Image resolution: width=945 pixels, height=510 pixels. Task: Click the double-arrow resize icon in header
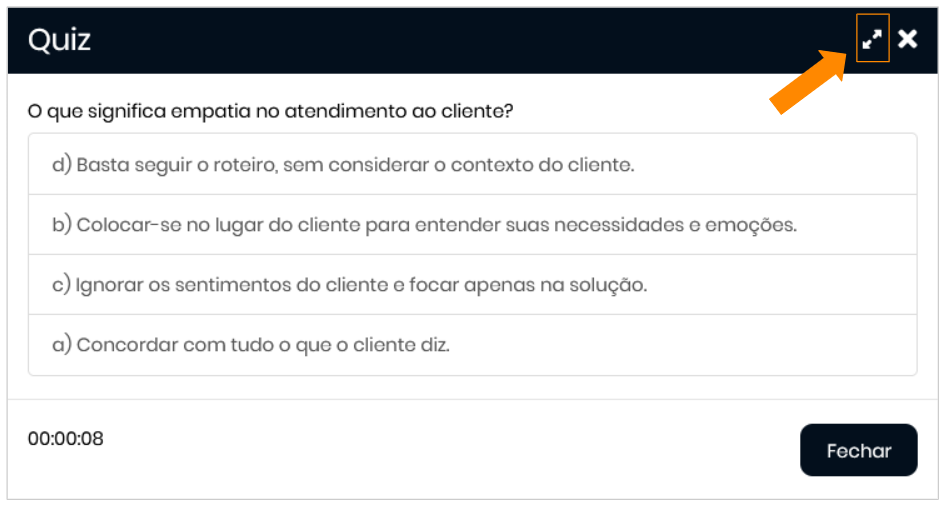[872, 40]
